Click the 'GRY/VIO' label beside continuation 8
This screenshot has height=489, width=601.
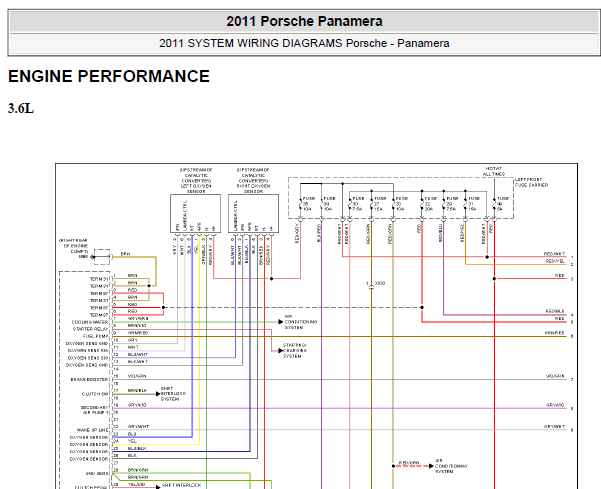pyautogui.click(x=555, y=405)
